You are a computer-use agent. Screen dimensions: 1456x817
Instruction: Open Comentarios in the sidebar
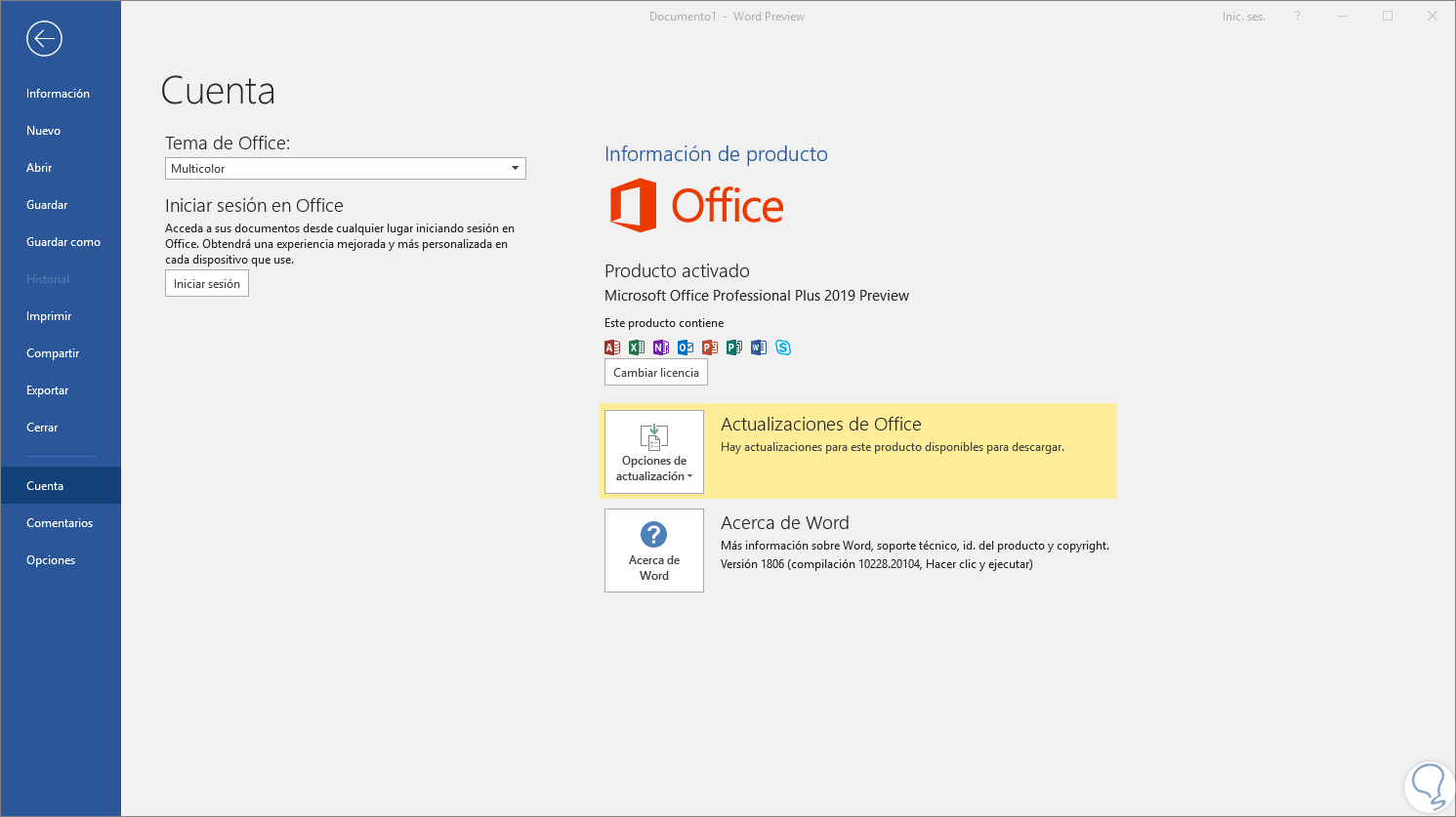(x=60, y=523)
